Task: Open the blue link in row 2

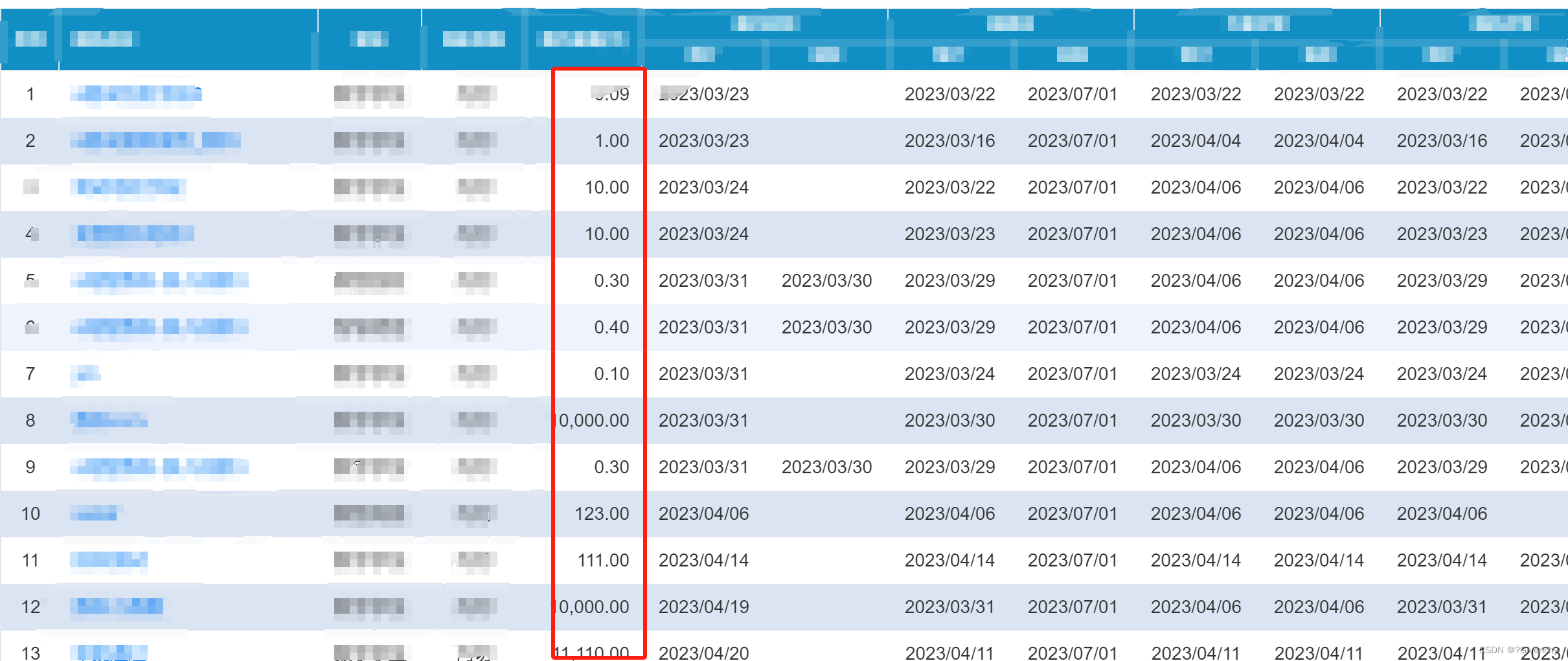Action: 155,140
